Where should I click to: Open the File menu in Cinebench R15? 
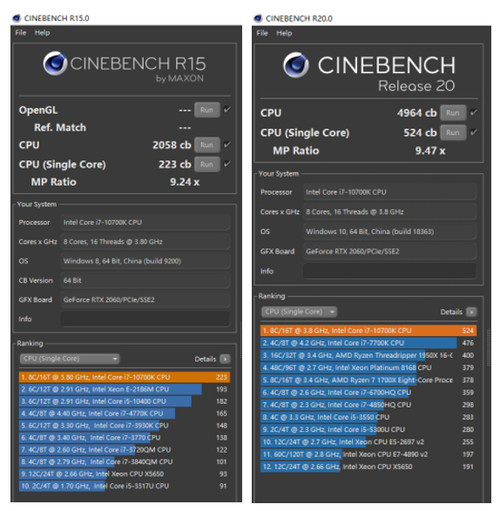point(21,33)
